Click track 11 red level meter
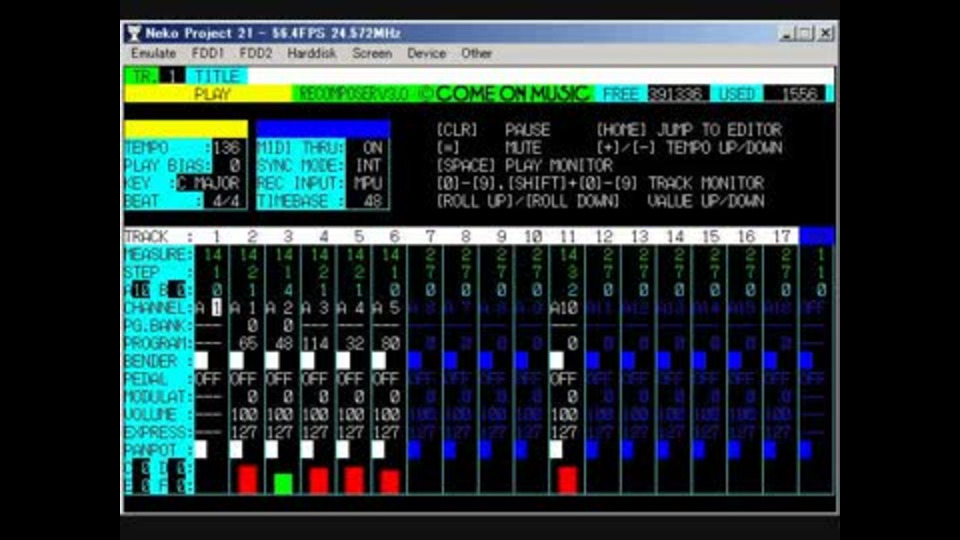 [567, 480]
